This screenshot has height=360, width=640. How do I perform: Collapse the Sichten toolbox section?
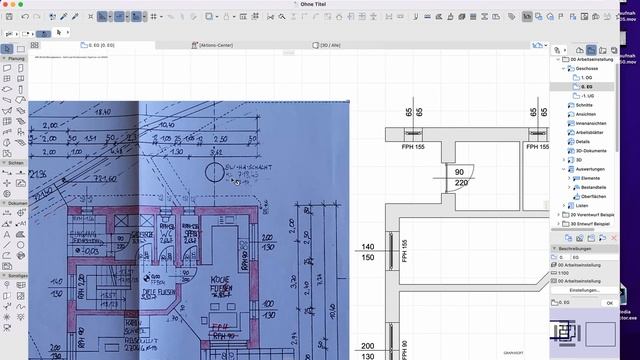coord(4,163)
